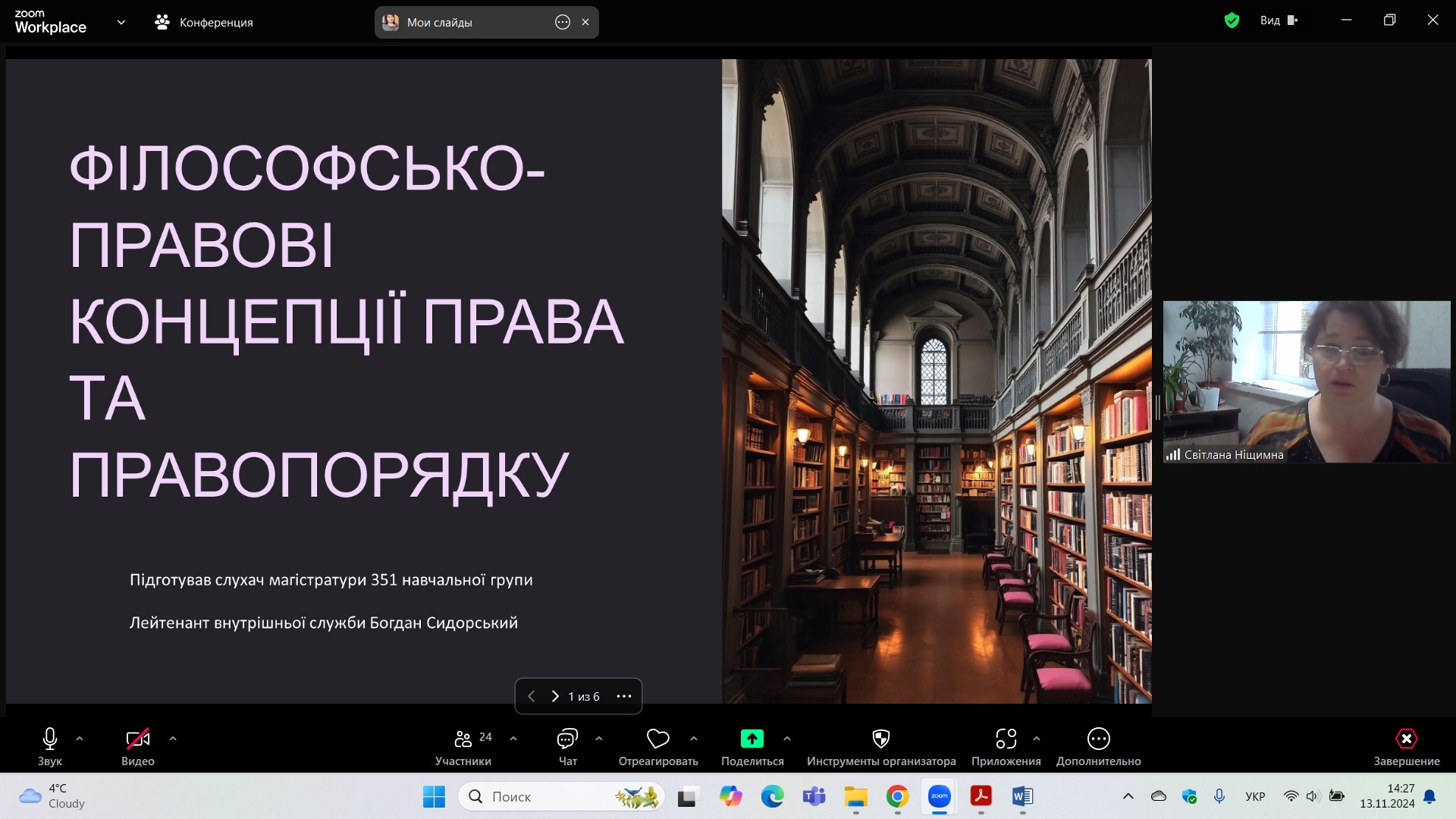Viewport: 1456px width, 819px height.
Task: Open the Chat panel
Action: [x=567, y=739]
